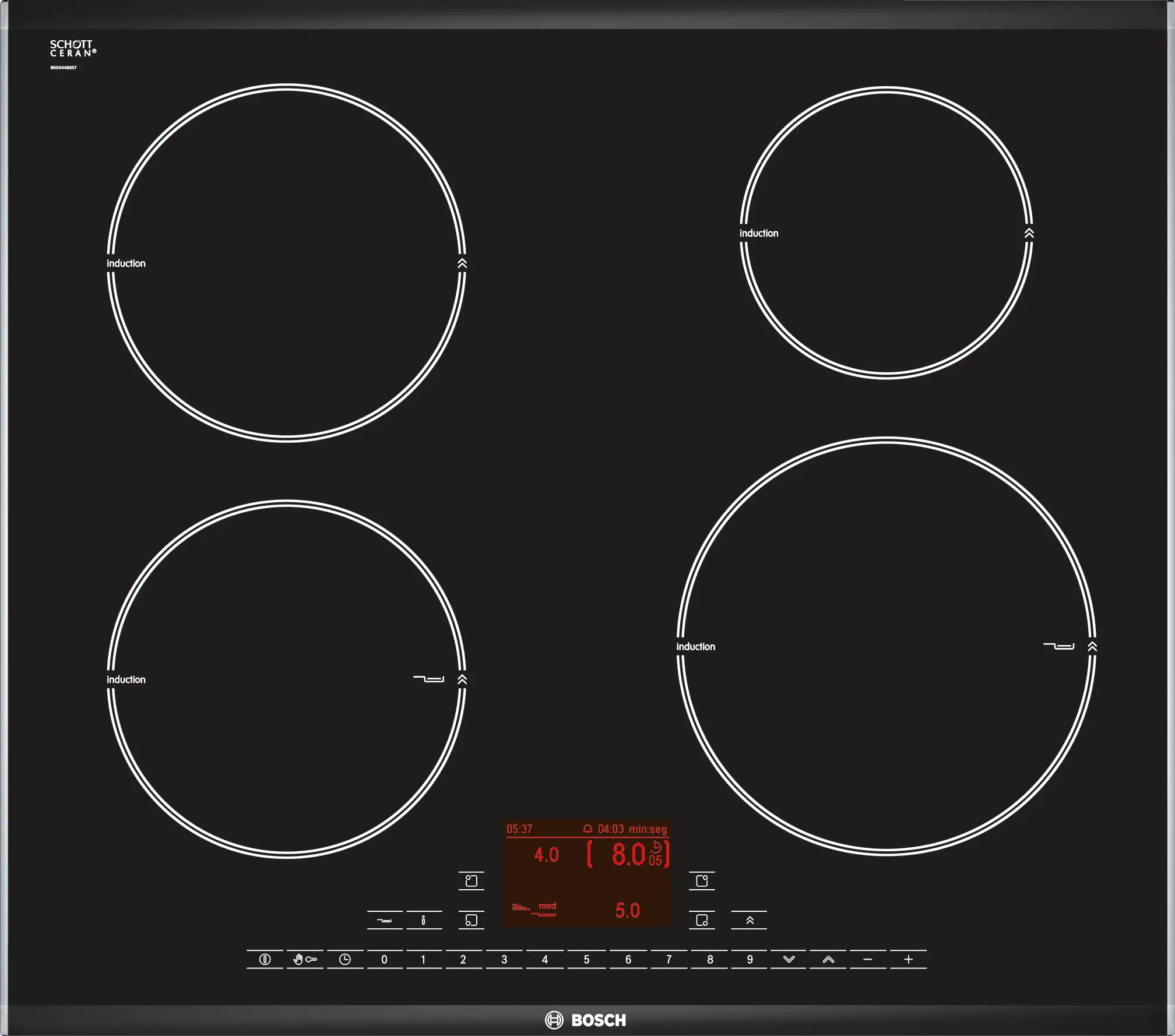The image size is (1175, 1036).
Task: Tap the single up chevron key
Action: [x=828, y=959]
